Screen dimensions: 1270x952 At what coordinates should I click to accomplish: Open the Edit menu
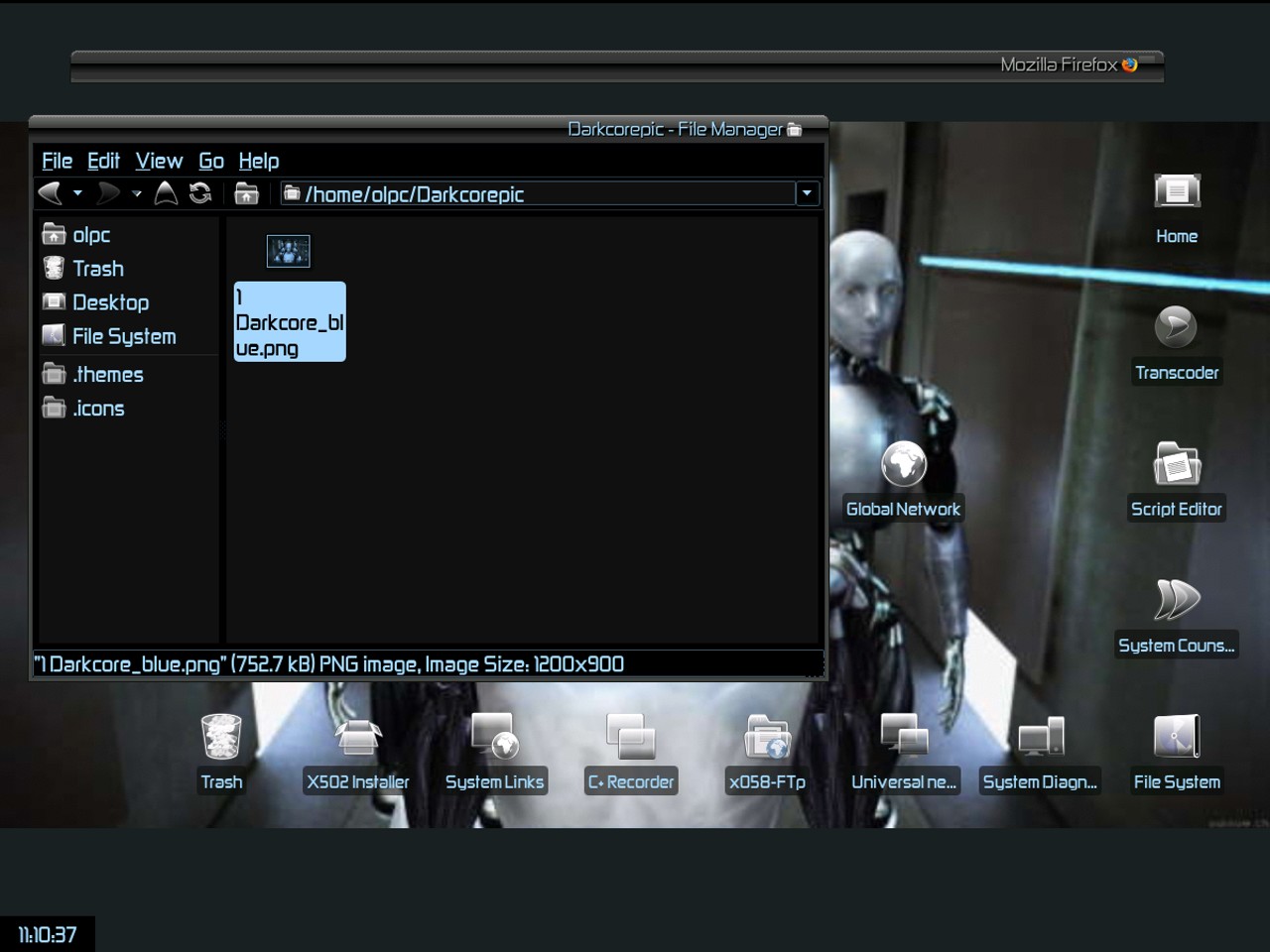point(103,161)
